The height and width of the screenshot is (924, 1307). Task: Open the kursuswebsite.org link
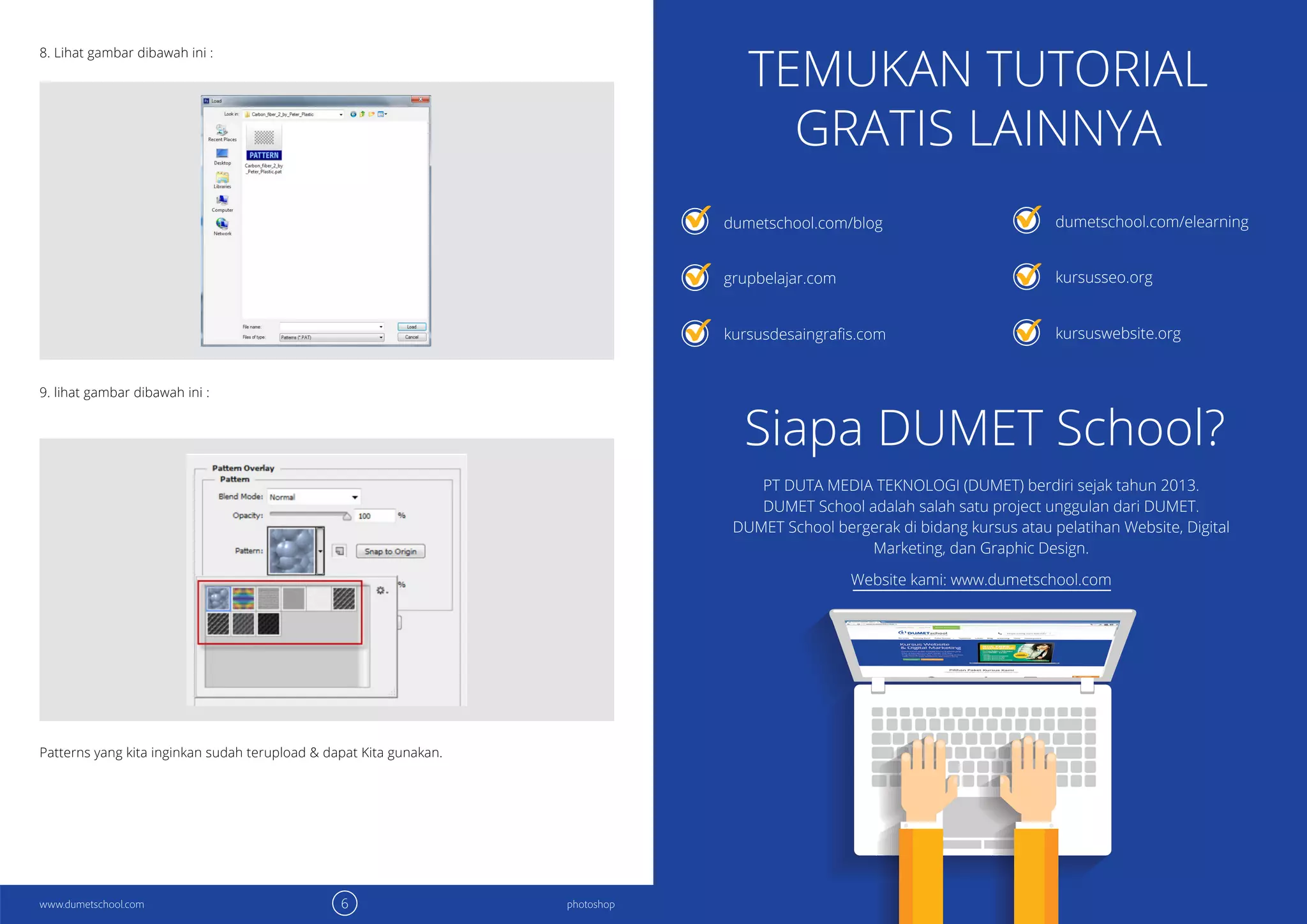pyautogui.click(x=1117, y=333)
